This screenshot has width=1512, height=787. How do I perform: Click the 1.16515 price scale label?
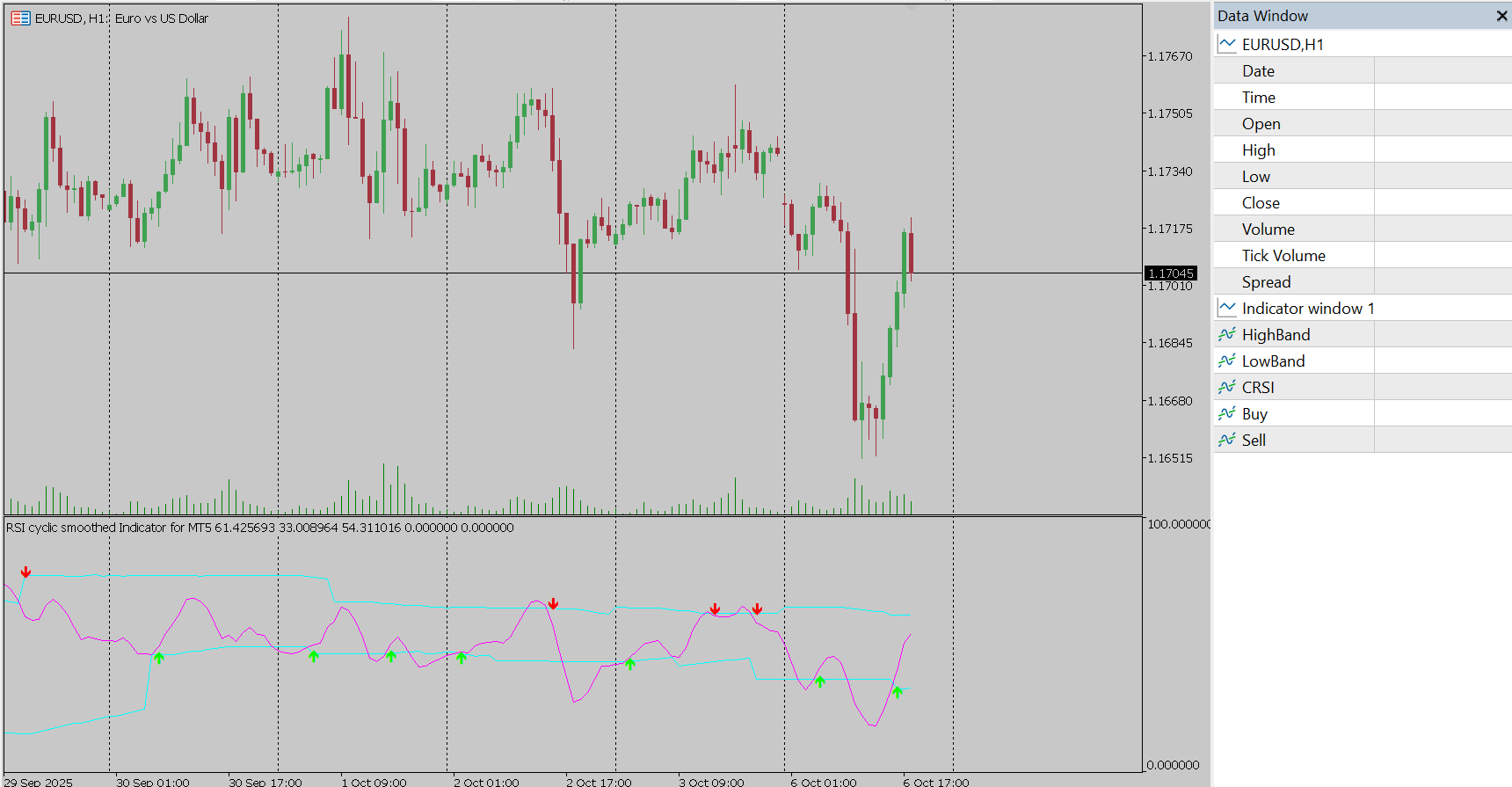pyautogui.click(x=1170, y=458)
